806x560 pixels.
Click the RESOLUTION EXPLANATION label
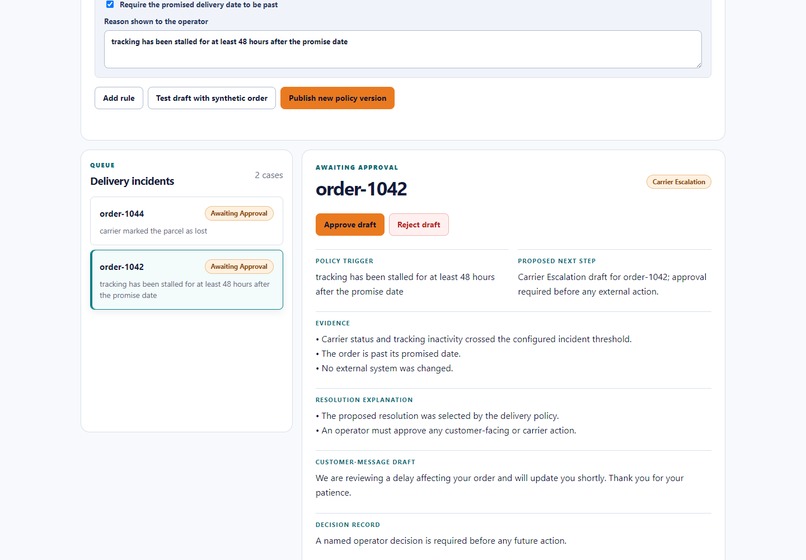pos(364,400)
